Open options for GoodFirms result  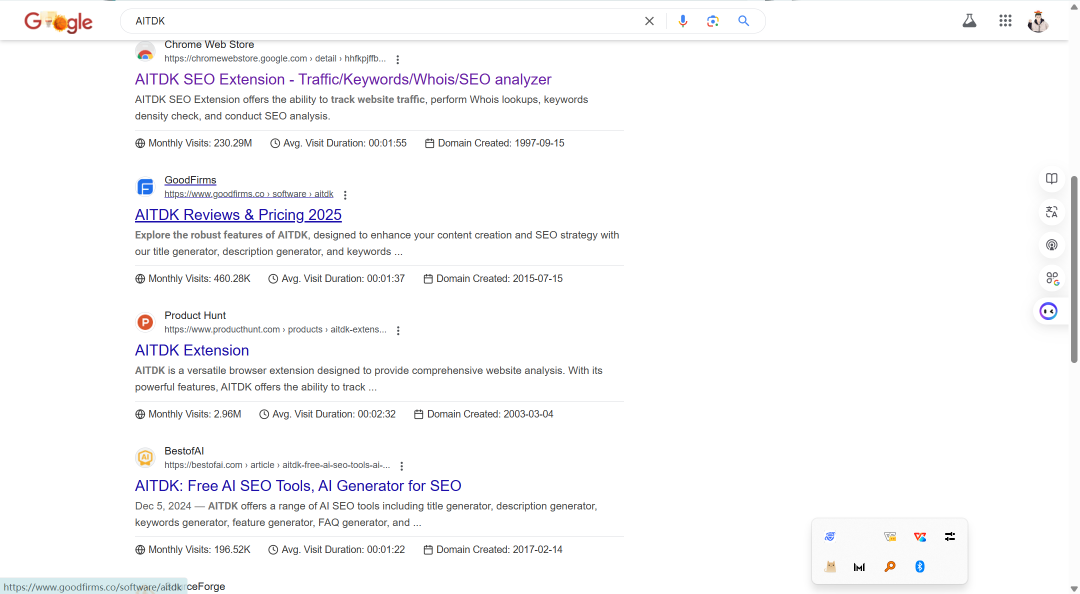(x=345, y=195)
